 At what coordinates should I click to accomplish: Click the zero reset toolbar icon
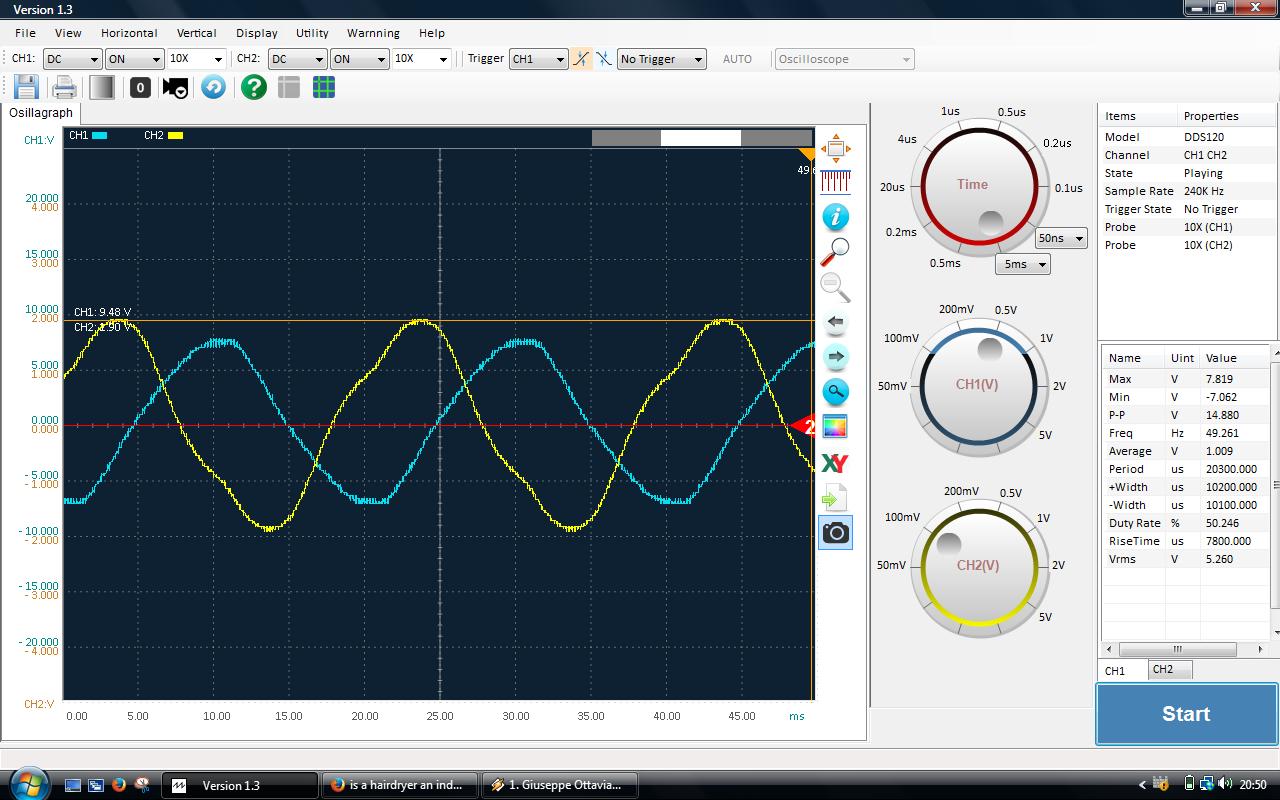140,87
